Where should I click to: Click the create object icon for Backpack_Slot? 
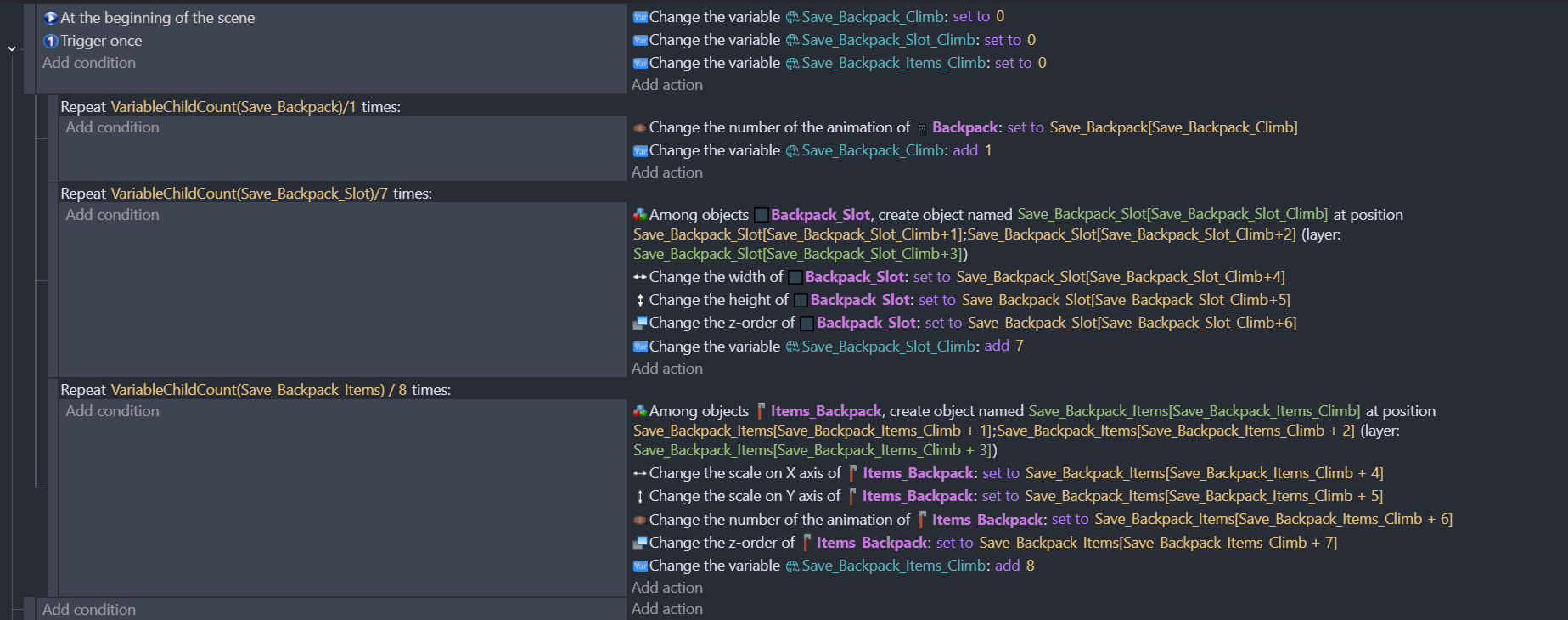[x=640, y=215]
